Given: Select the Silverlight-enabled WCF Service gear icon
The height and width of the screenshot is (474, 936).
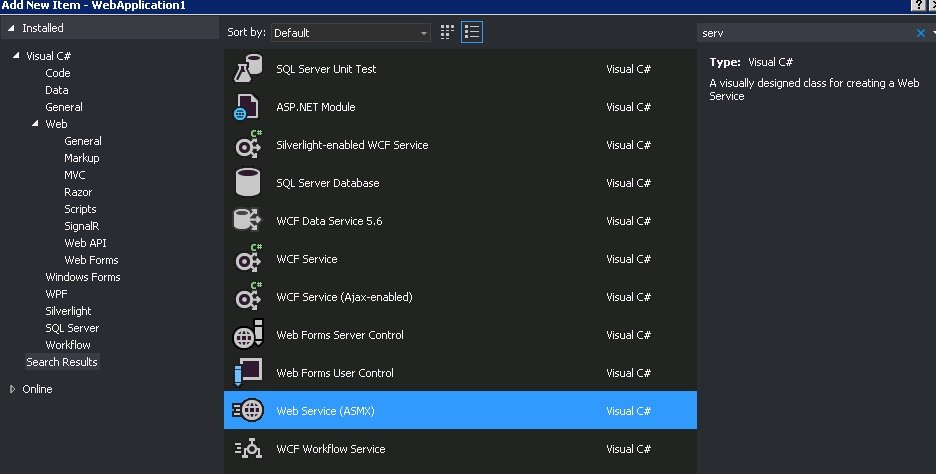Looking at the screenshot, I should [246, 145].
